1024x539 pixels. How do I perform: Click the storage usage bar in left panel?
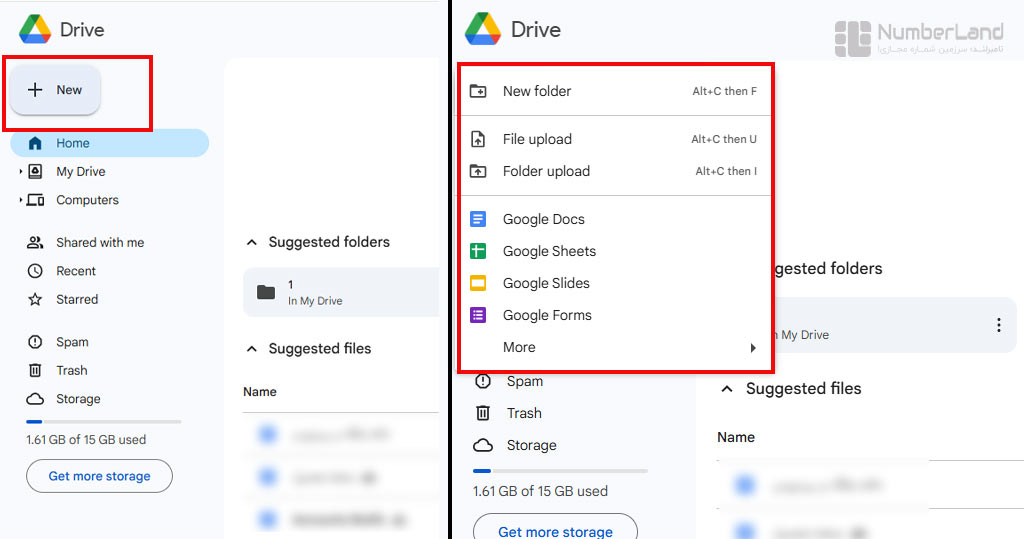pos(103,422)
